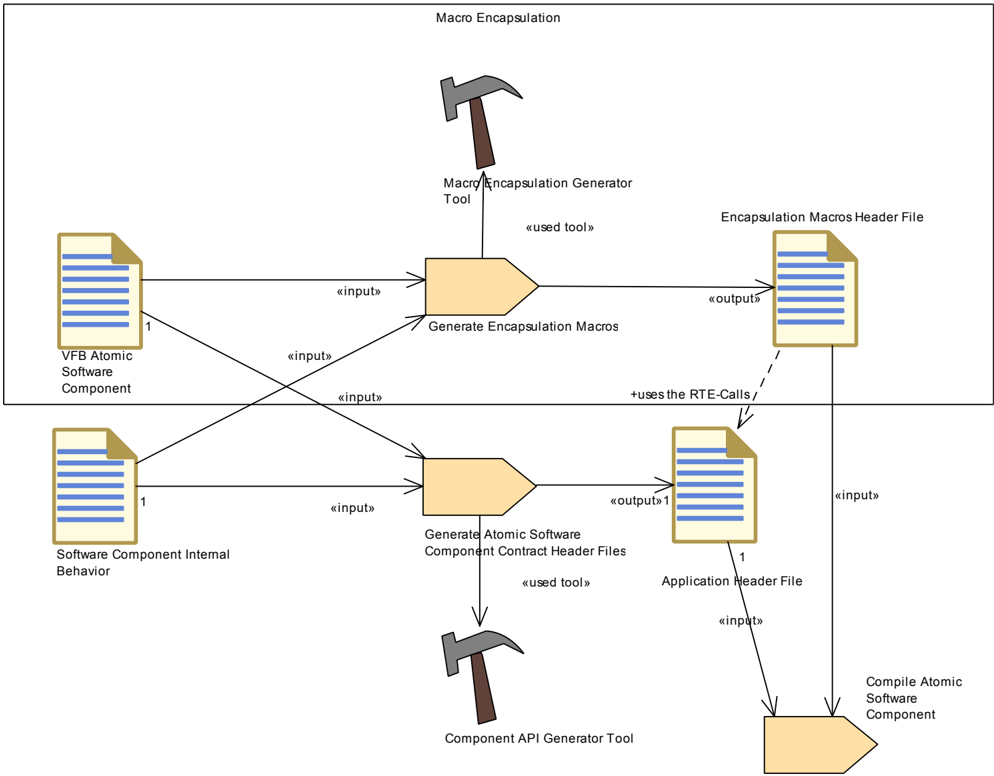This screenshot has width=994, height=776.
Task: Click the '+uses the RTE-Calls' dependency label
Action: [x=690, y=394]
